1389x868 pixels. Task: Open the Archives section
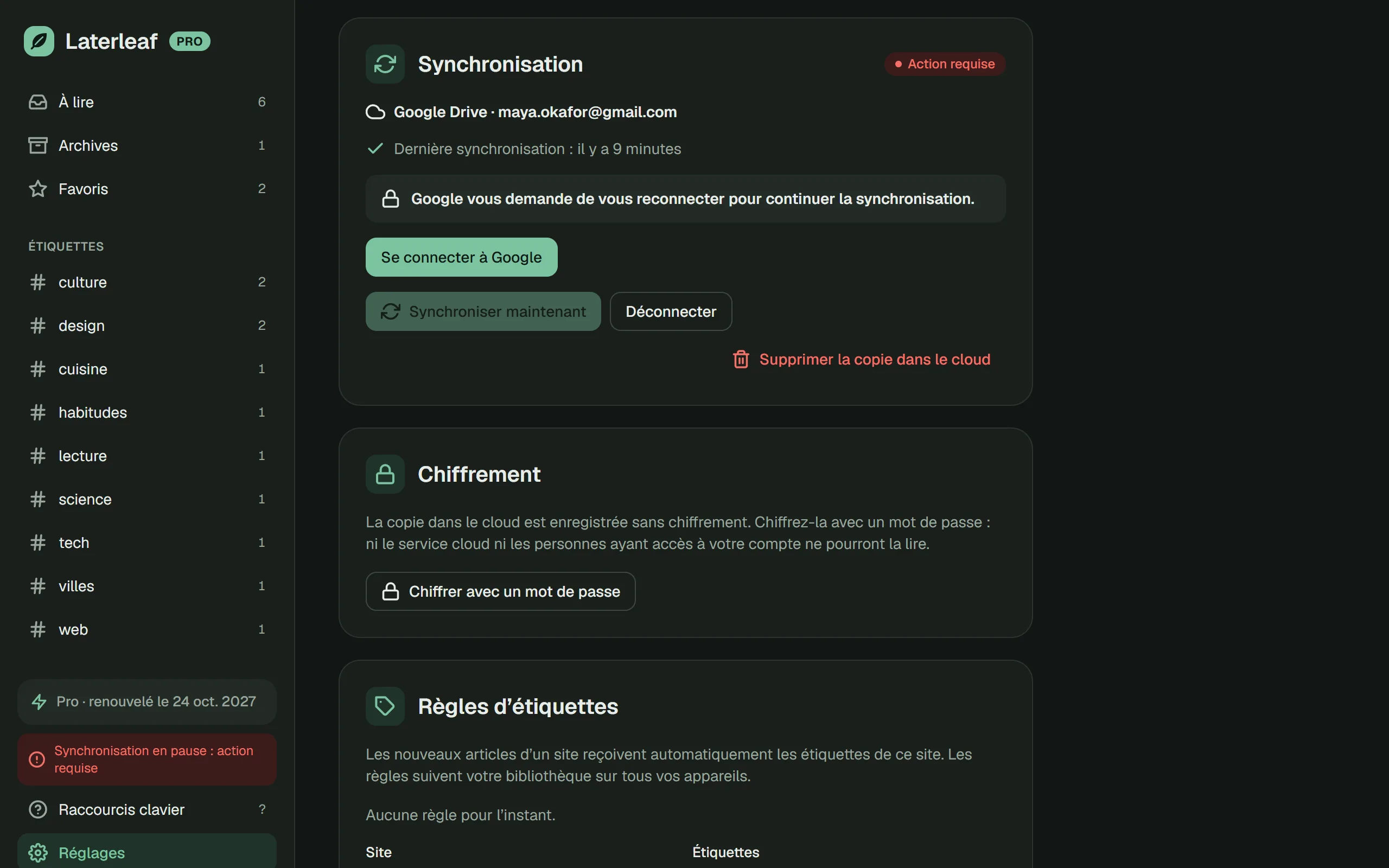(147, 145)
